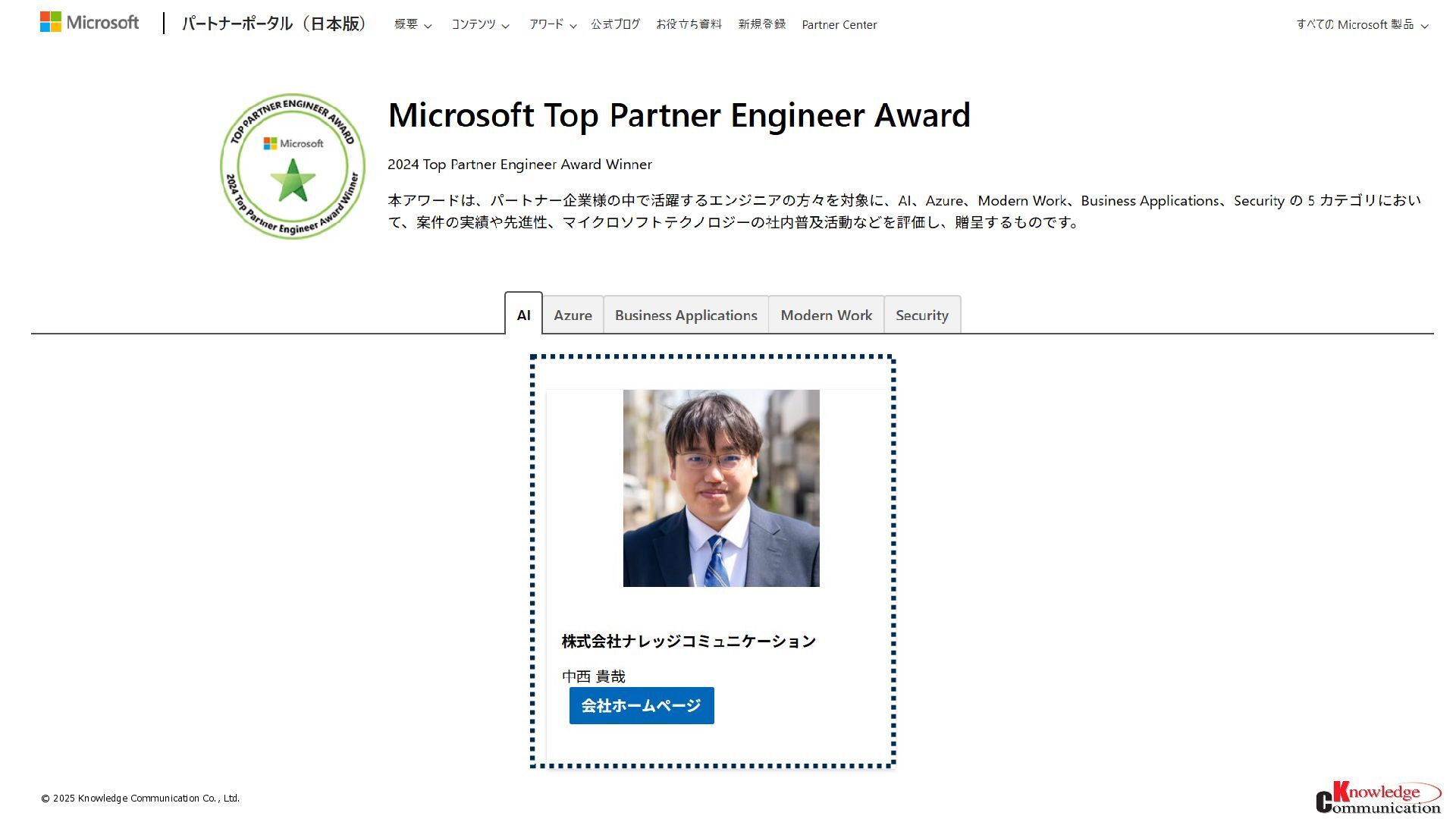The width and height of the screenshot is (1456, 819).
Task: Switch to the Security tab
Action: (x=922, y=315)
